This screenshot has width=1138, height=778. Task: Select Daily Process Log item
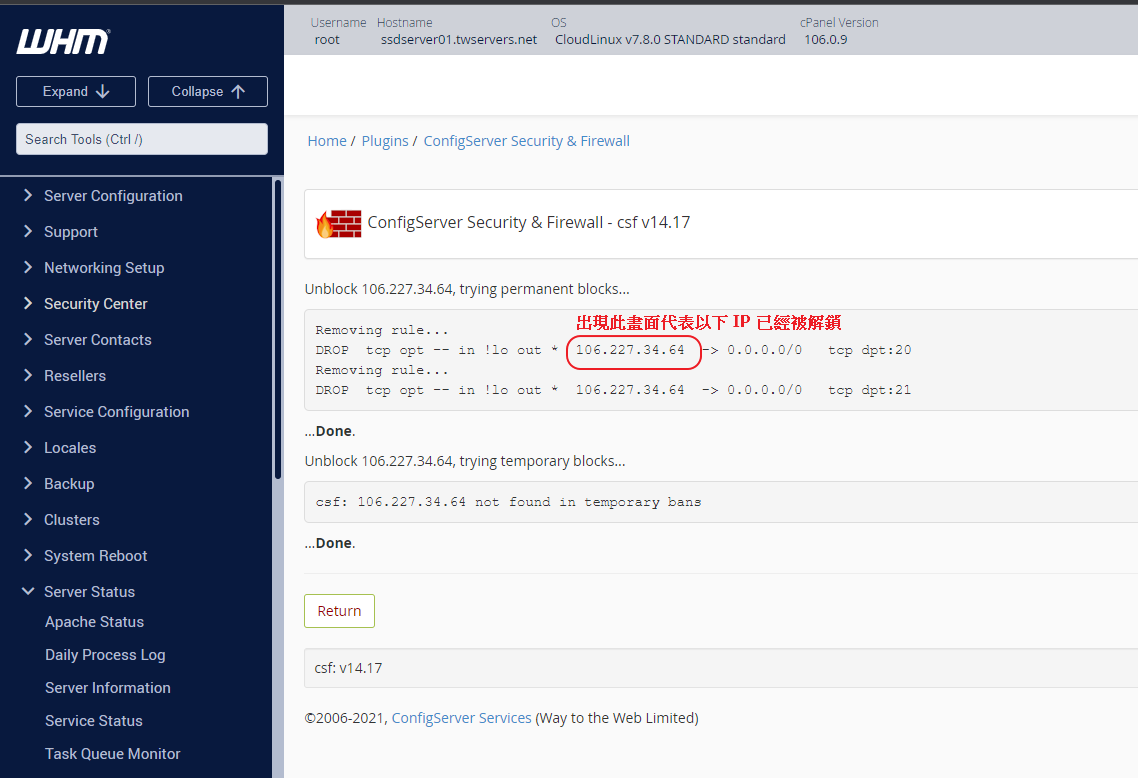(105, 655)
